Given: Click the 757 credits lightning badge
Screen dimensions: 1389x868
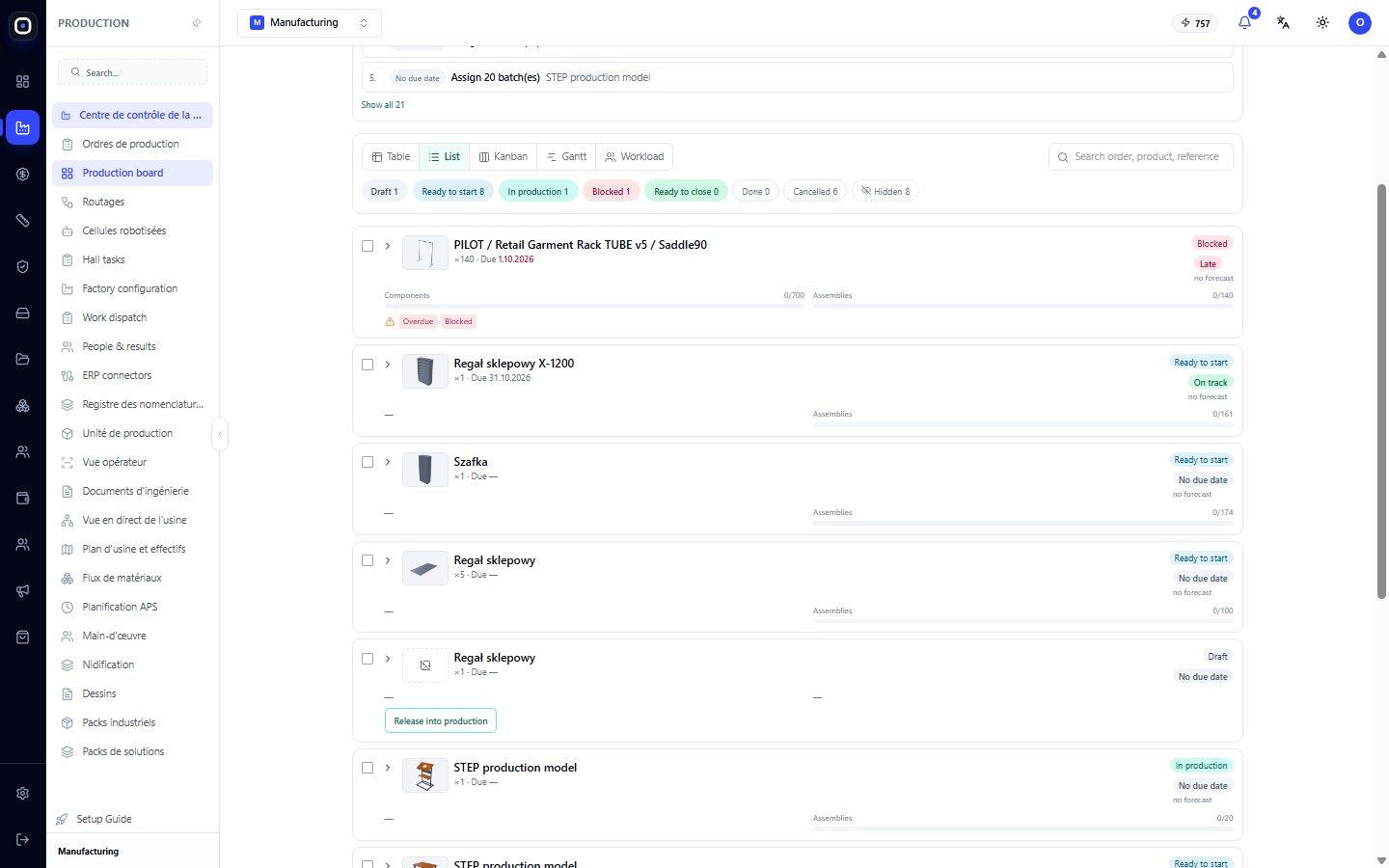Looking at the screenshot, I should [1195, 23].
